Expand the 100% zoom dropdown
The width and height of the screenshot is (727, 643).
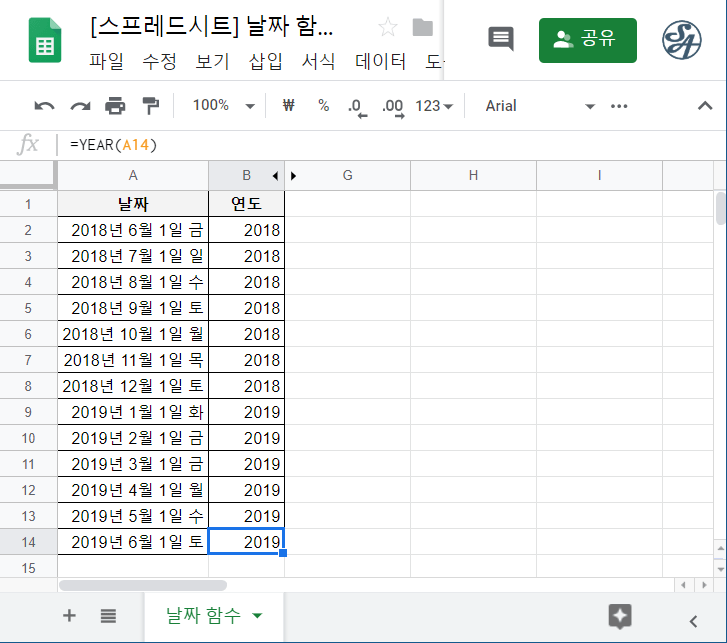point(223,106)
